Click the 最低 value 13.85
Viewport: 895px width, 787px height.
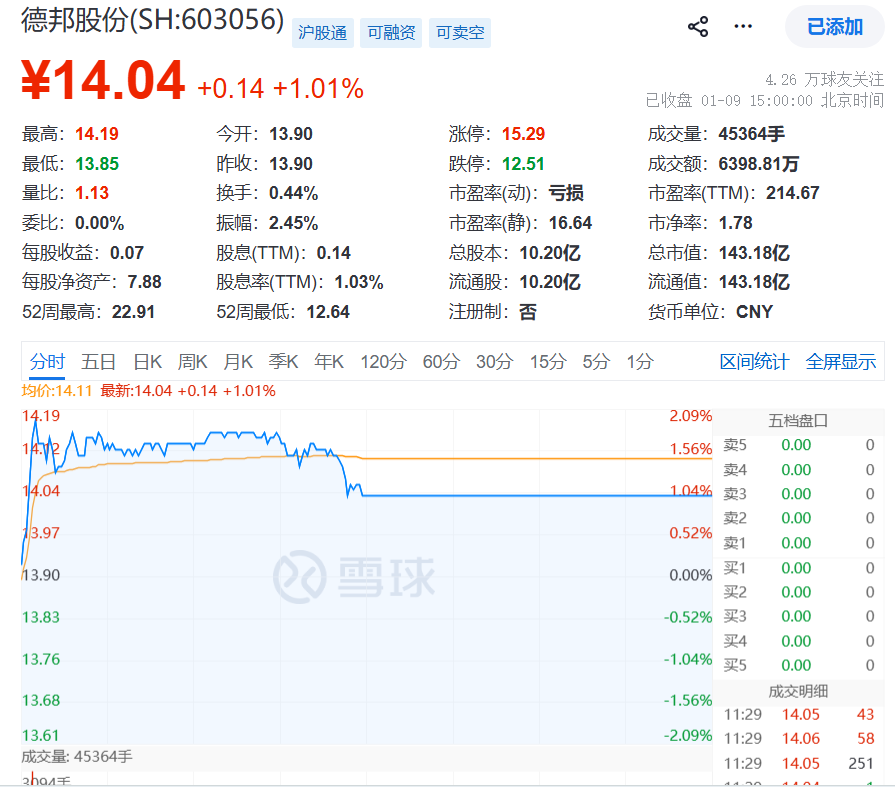(x=97, y=164)
